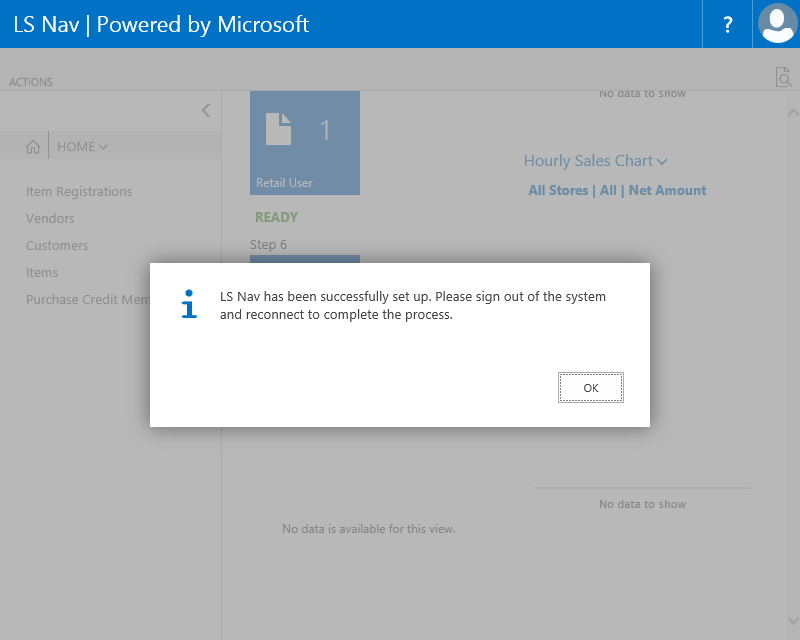Expand the HOME dropdown menu
The height and width of the screenshot is (640, 800).
click(x=82, y=147)
